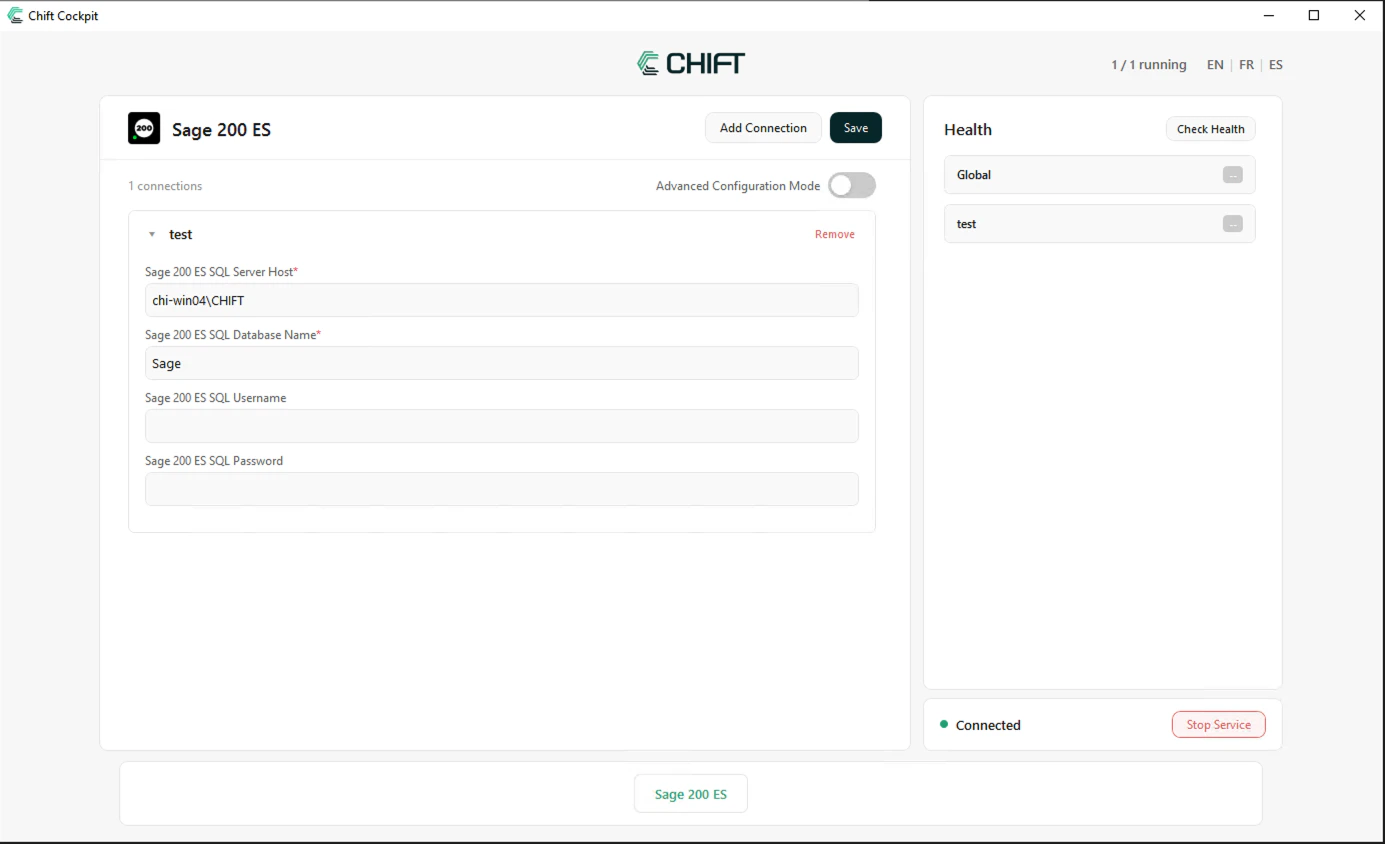The width and height of the screenshot is (1385, 844).
Task: Click the Health panel heading
Action: [968, 129]
